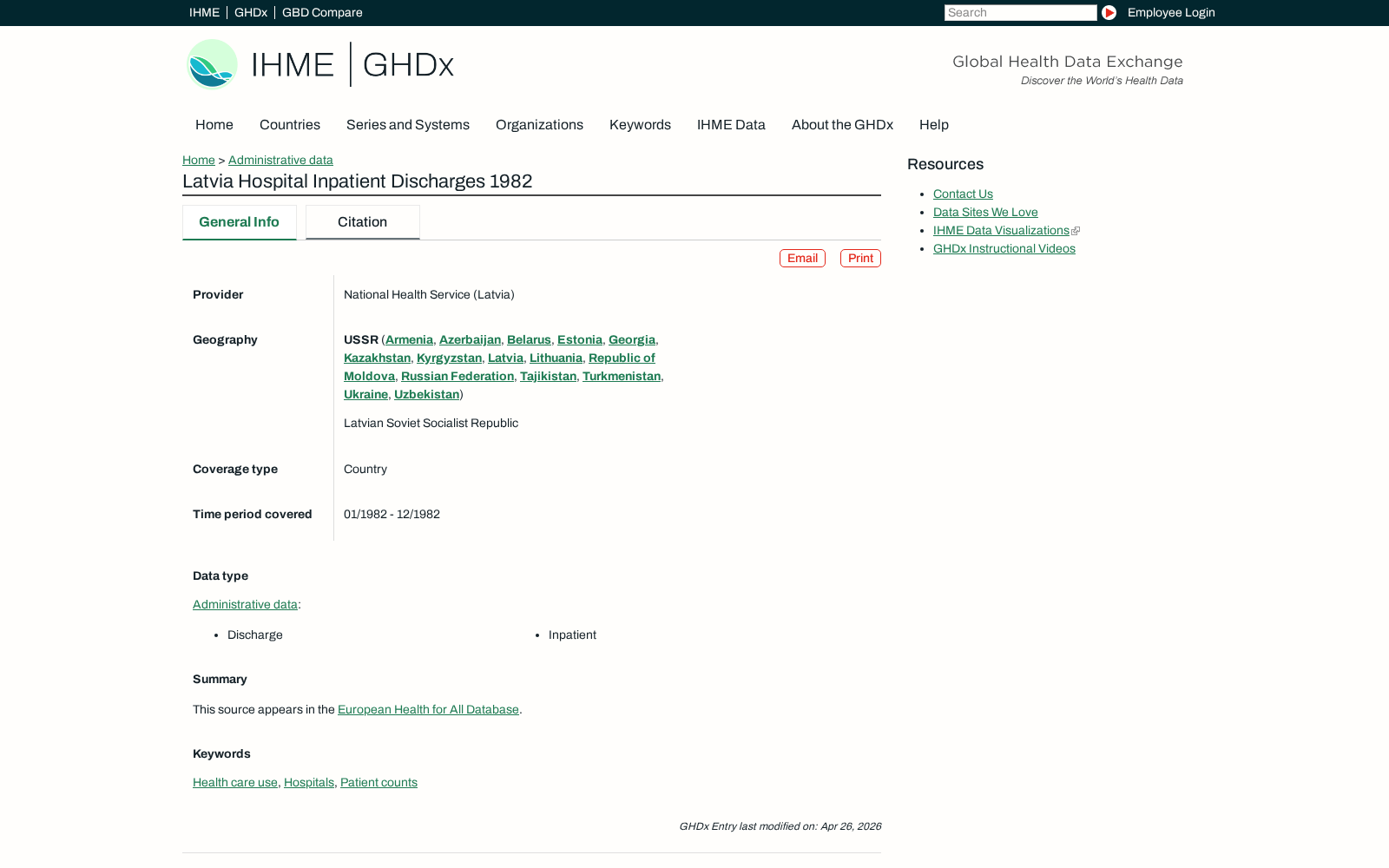The height and width of the screenshot is (868, 1389).
Task: Open GHDx Instructional Videos link
Action: click(x=1004, y=249)
